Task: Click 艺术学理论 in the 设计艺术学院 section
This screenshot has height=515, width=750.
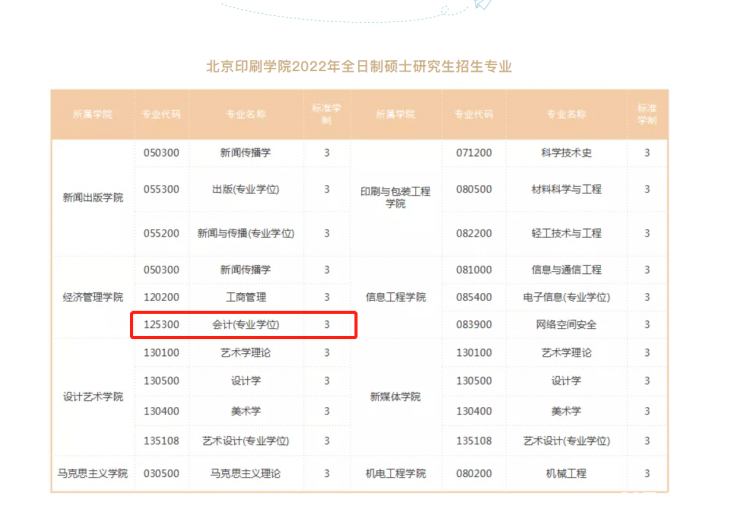Action: (246, 353)
